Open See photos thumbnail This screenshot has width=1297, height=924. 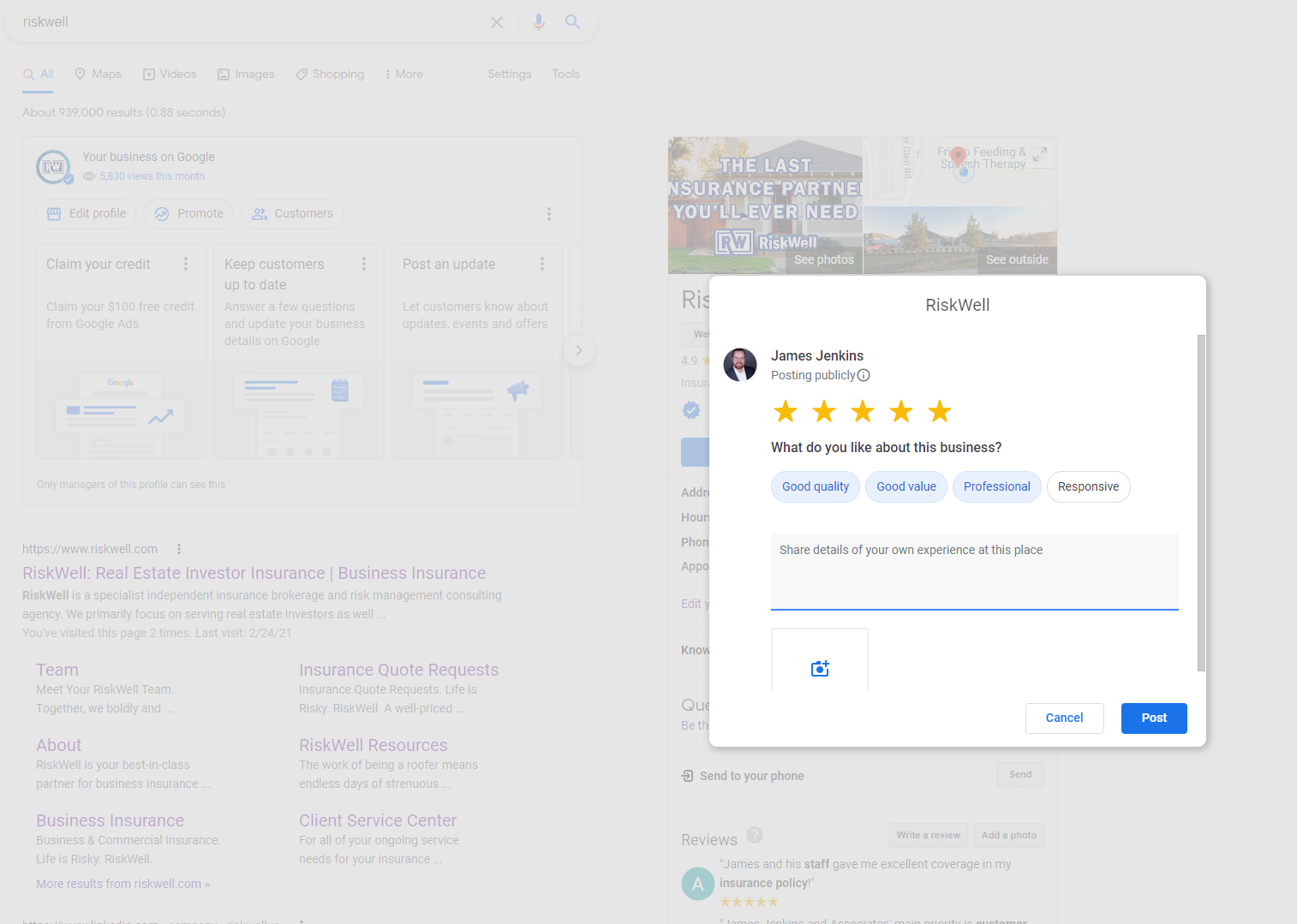tap(765, 206)
